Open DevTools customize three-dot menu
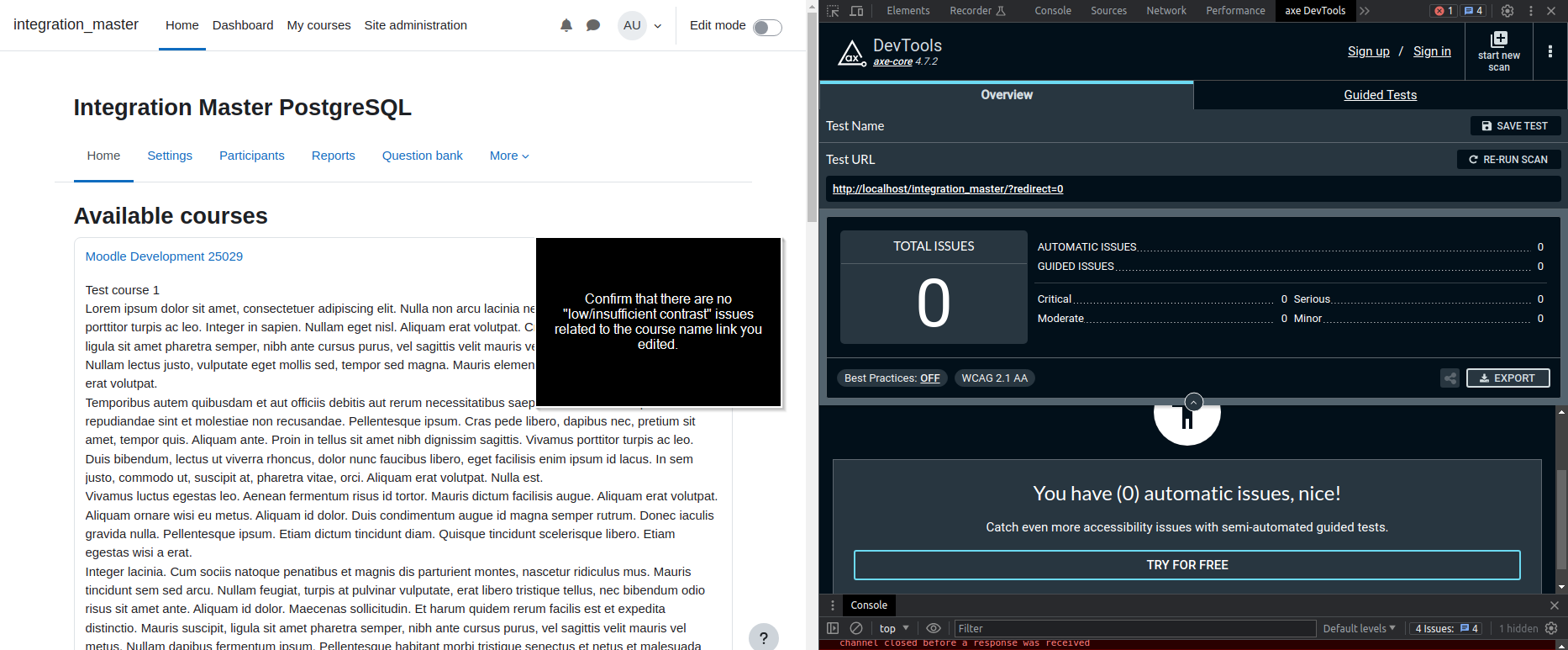The image size is (1568, 650). click(x=1530, y=11)
